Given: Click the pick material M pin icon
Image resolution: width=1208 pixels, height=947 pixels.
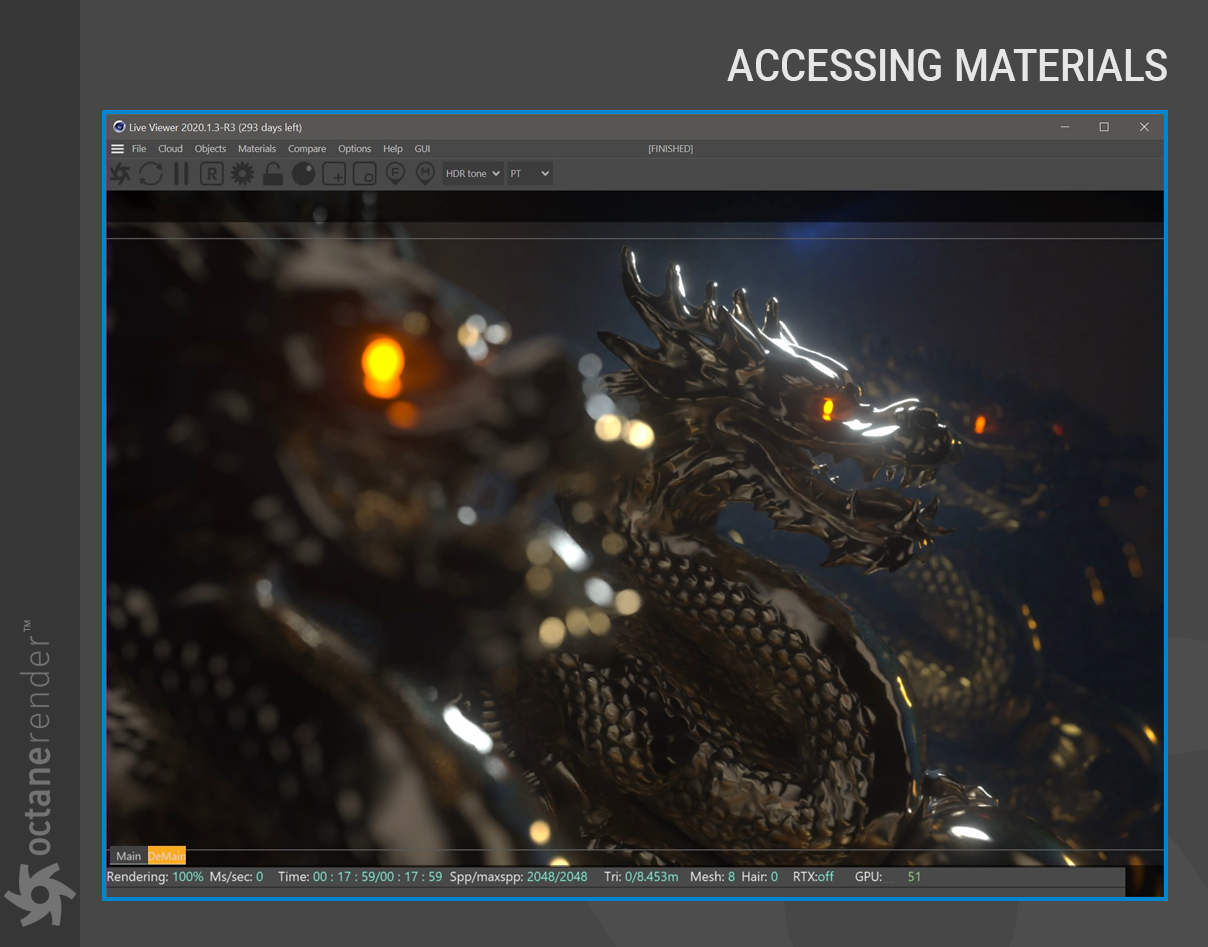Looking at the screenshot, I should coord(425,174).
